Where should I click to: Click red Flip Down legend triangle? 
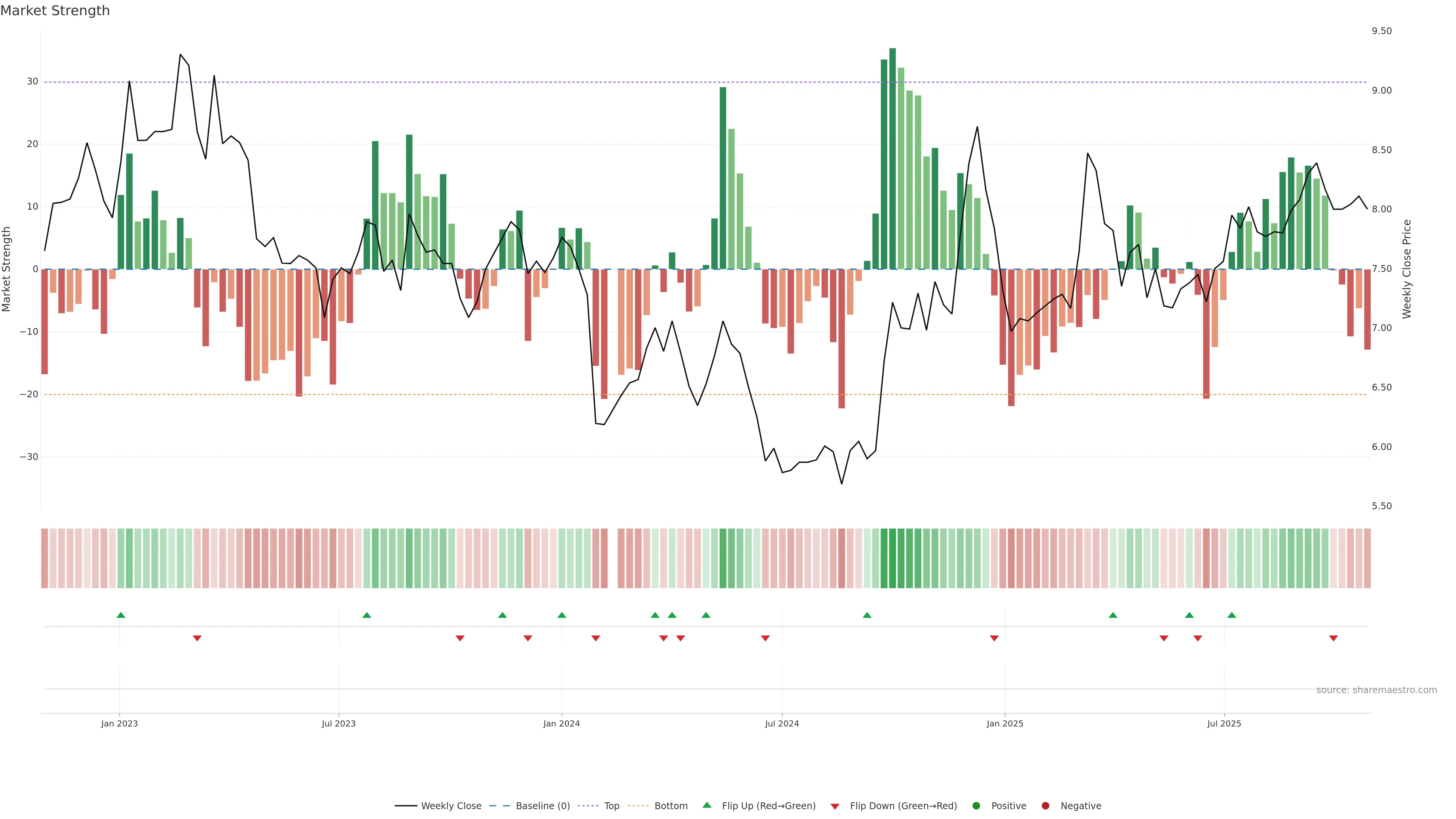(x=835, y=806)
